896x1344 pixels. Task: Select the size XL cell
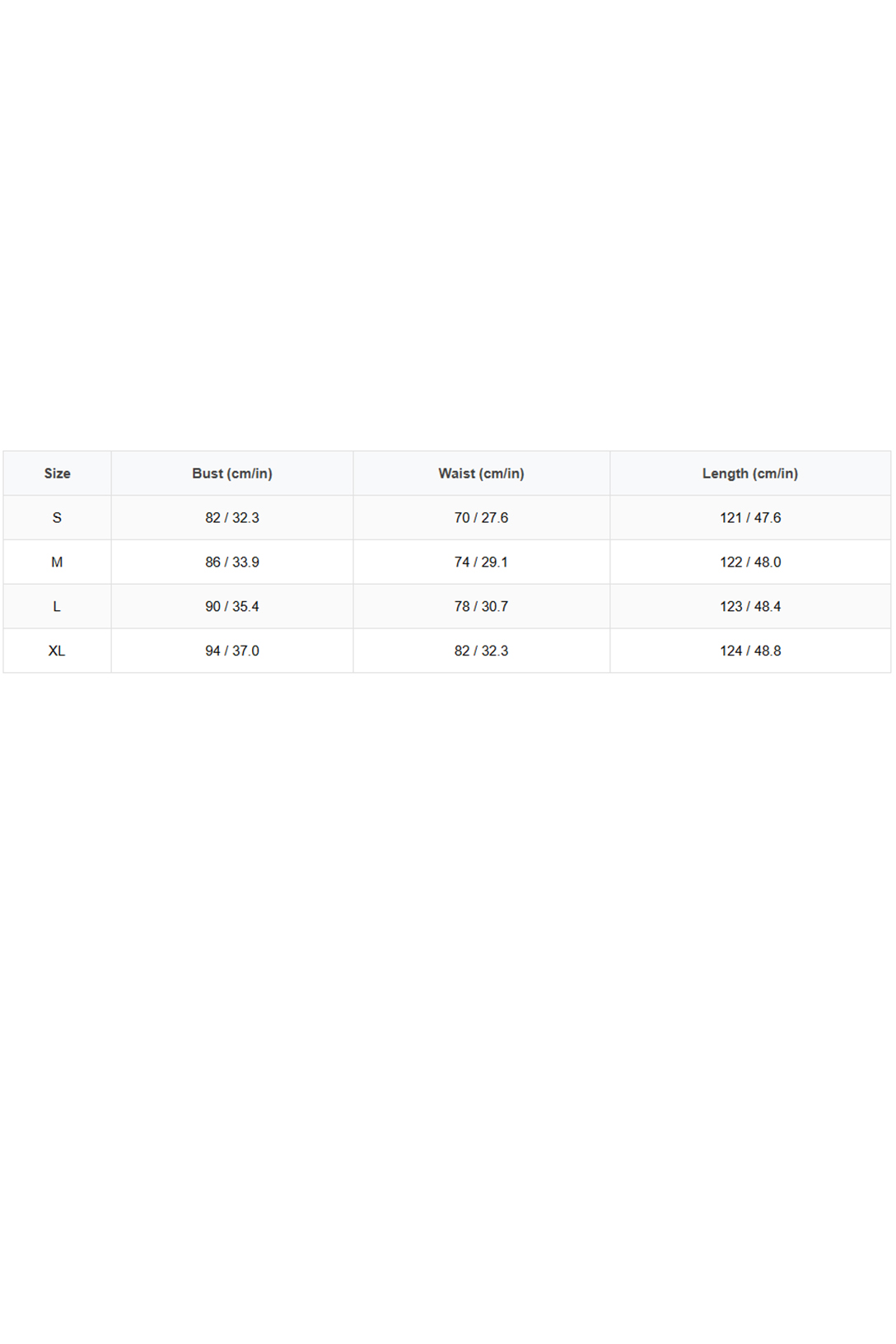(x=57, y=651)
